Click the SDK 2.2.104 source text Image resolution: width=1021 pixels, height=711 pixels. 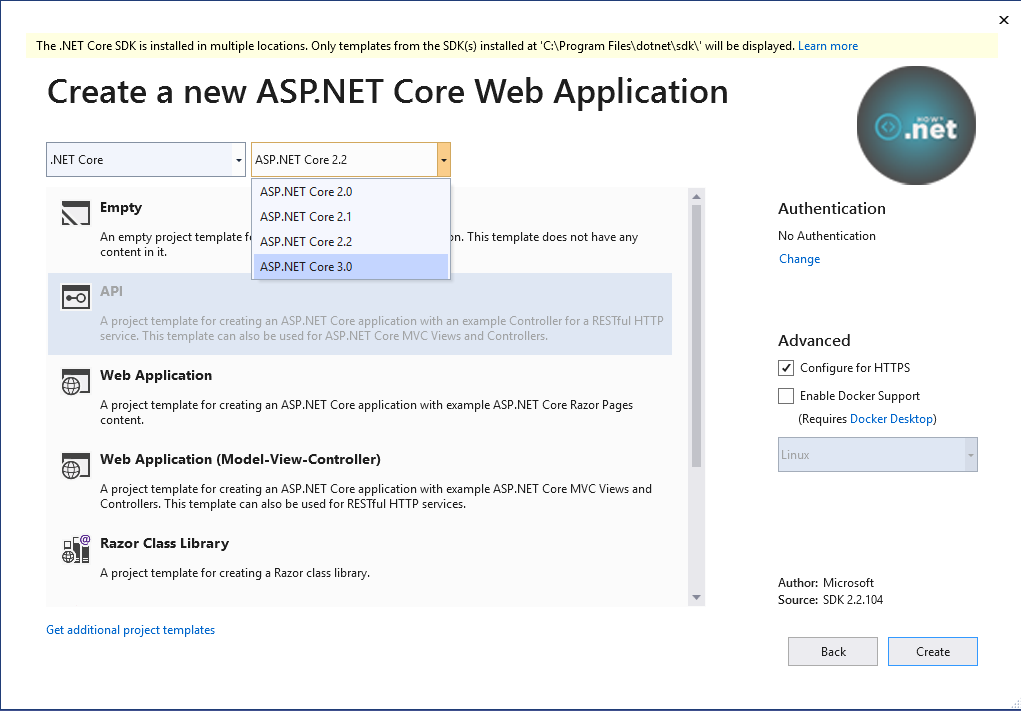[852, 600]
